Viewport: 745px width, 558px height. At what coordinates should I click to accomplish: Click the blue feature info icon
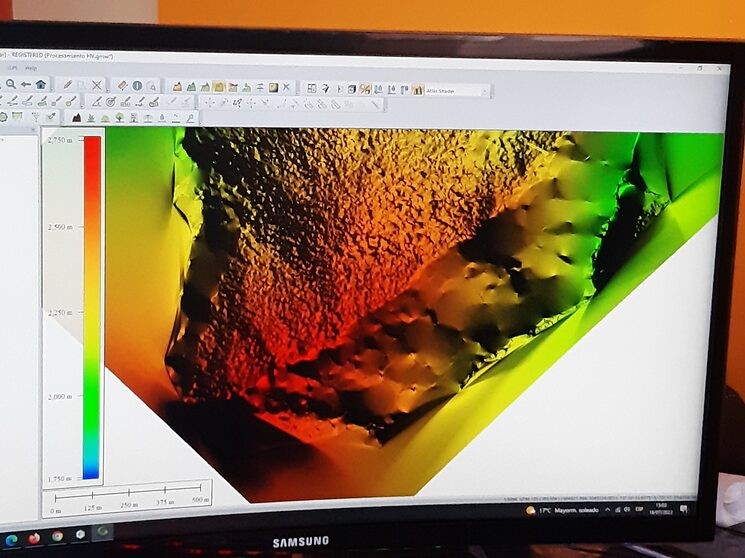[x=136, y=86]
